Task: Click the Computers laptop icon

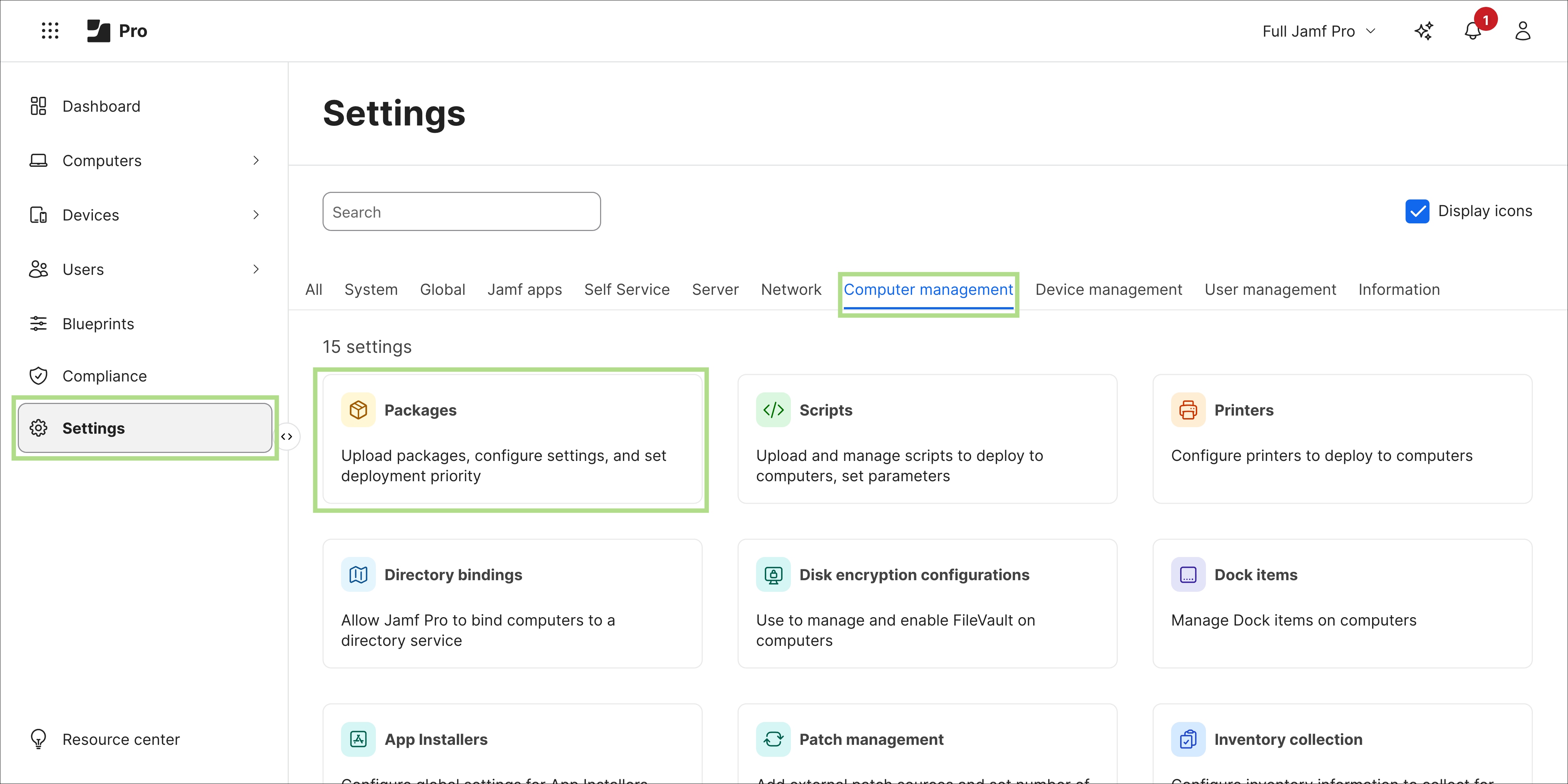Action: tap(38, 161)
